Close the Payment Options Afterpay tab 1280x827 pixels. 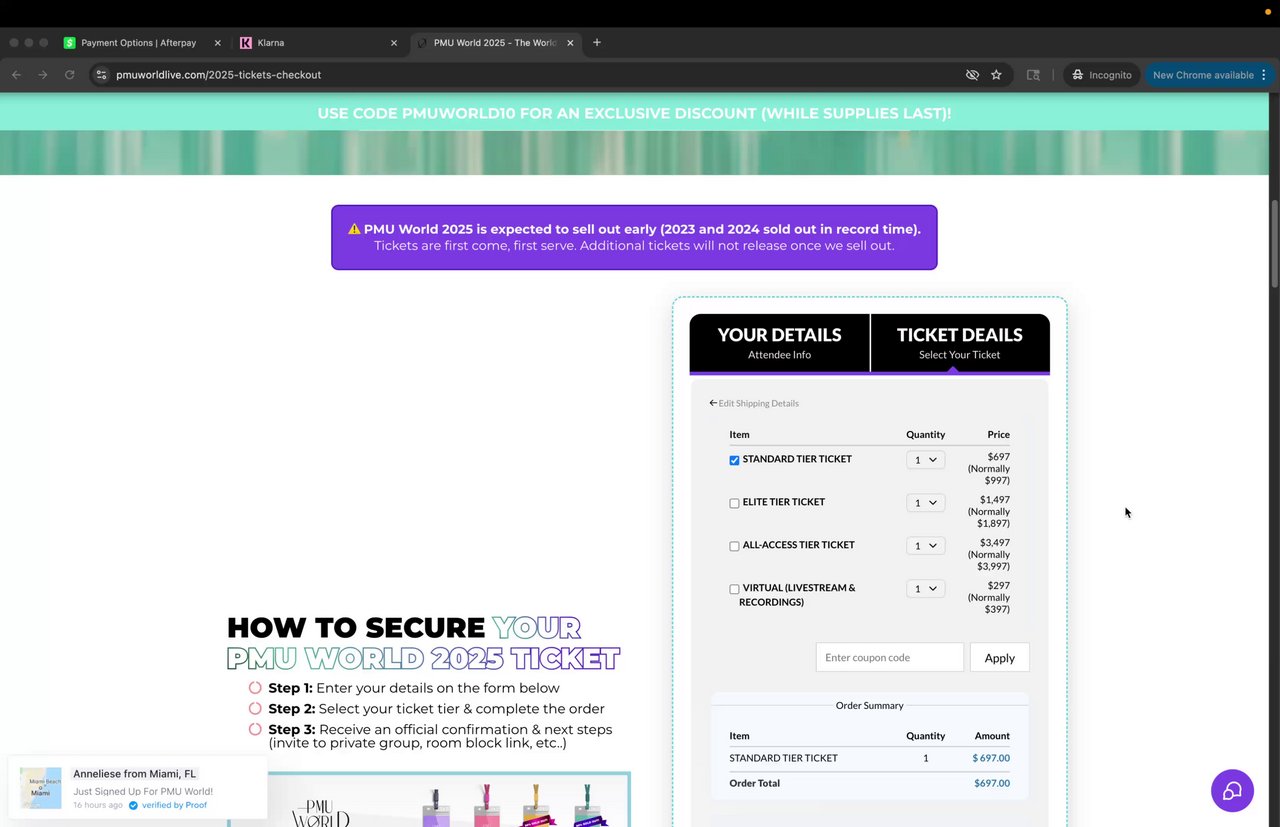[217, 43]
